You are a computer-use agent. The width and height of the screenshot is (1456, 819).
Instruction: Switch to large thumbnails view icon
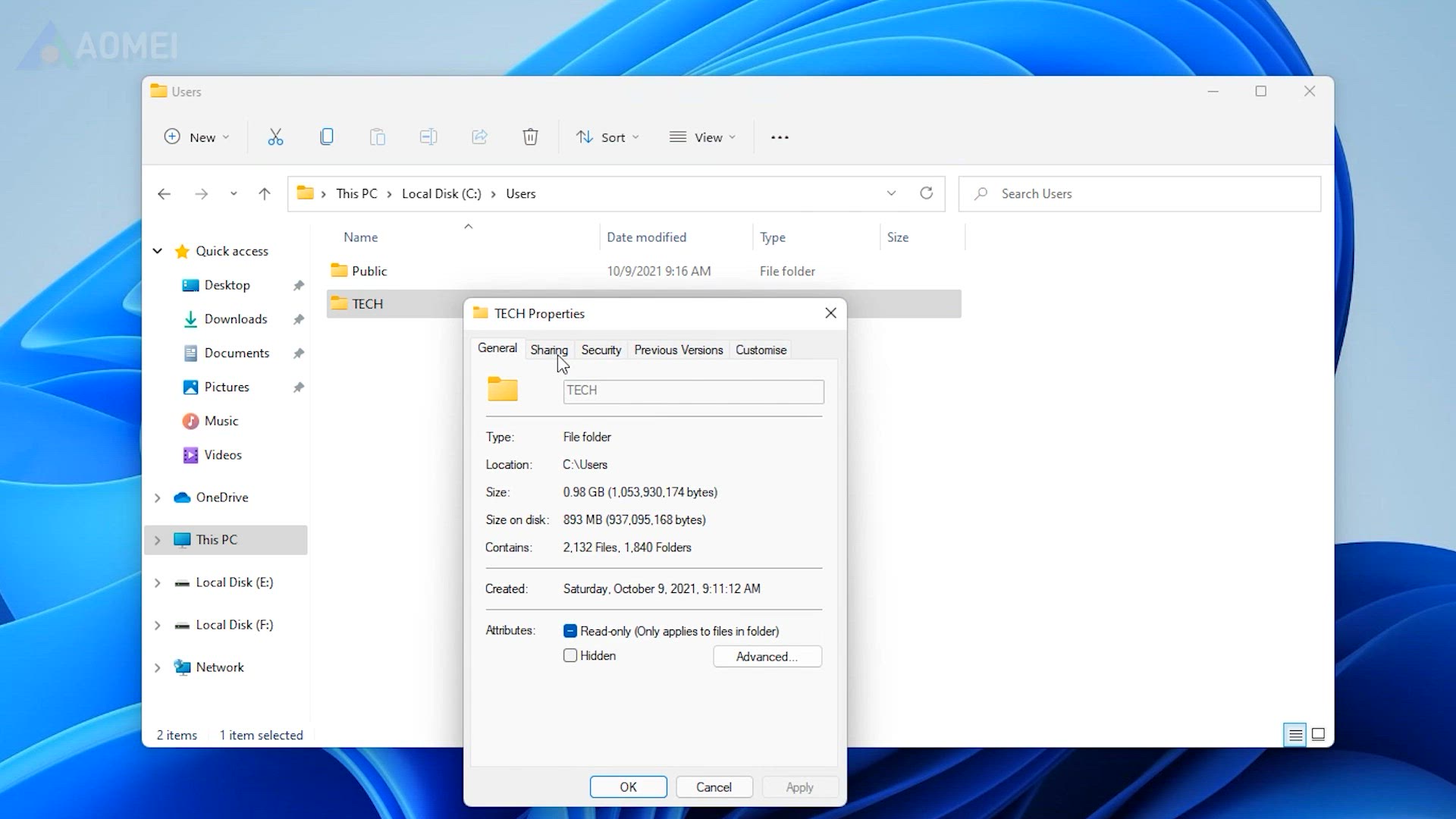pos(1319,734)
